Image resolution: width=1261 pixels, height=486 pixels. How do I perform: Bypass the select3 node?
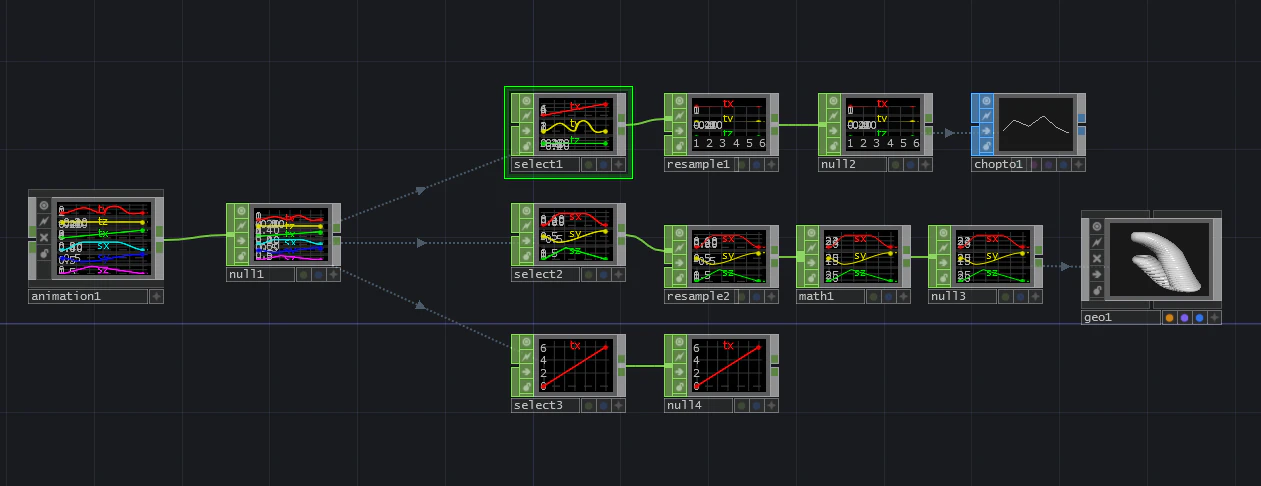pos(526,372)
